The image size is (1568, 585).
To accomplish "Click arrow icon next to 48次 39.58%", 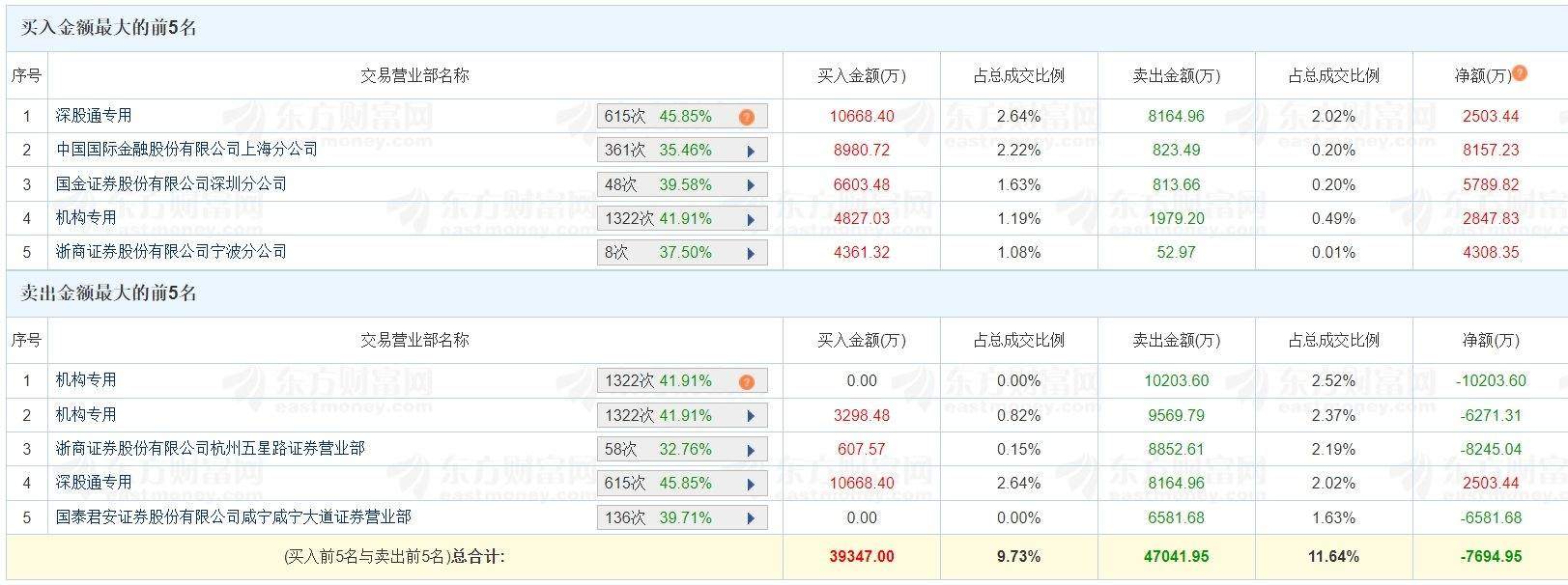I will 751,185.
